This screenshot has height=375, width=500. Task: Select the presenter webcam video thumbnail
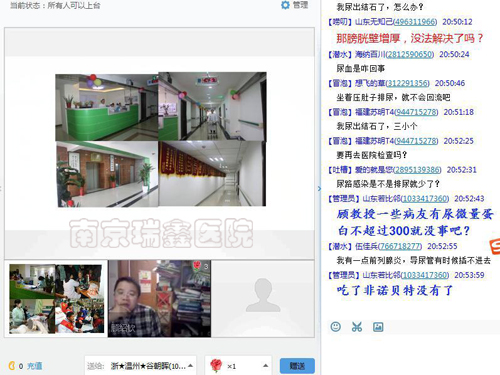tap(159, 299)
